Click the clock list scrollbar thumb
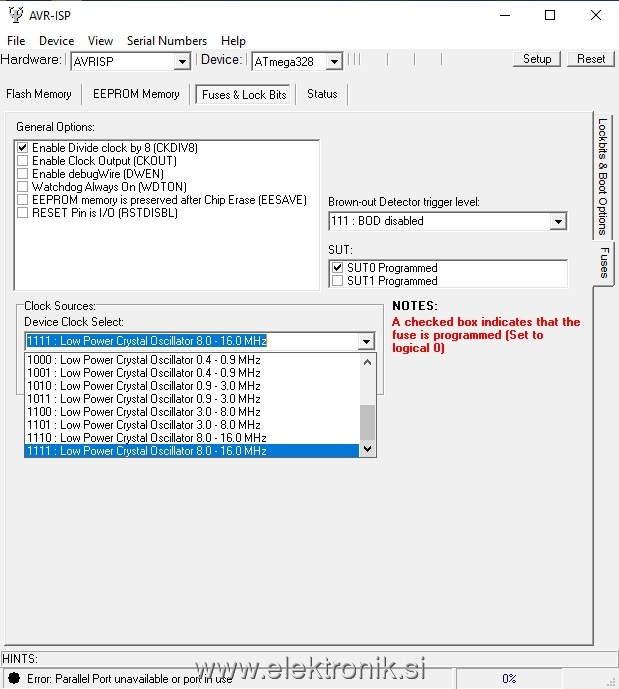The height and width of the screenshot is (689, 619). 368,422
